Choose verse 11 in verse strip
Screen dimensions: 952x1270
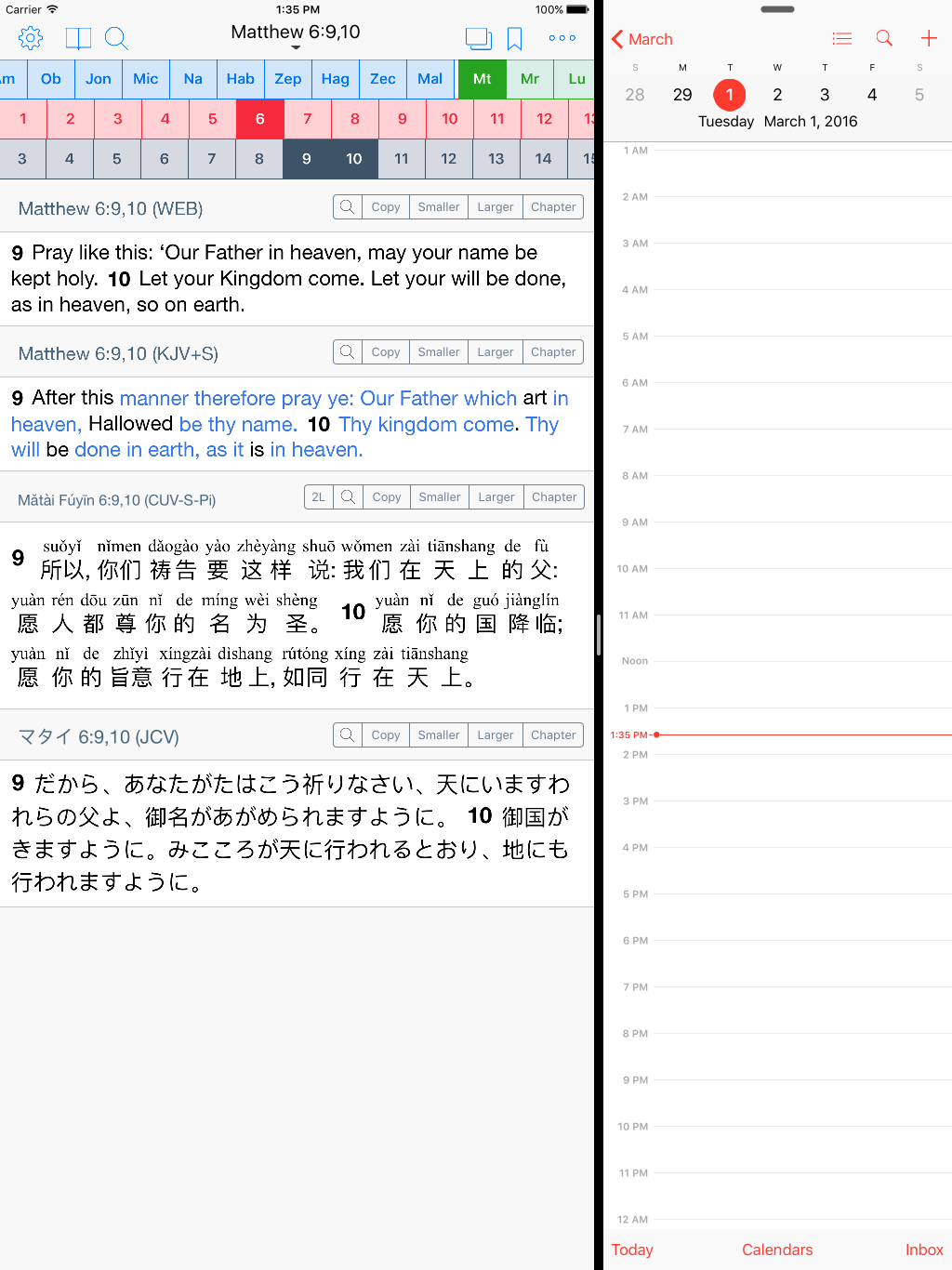point(402,159)
